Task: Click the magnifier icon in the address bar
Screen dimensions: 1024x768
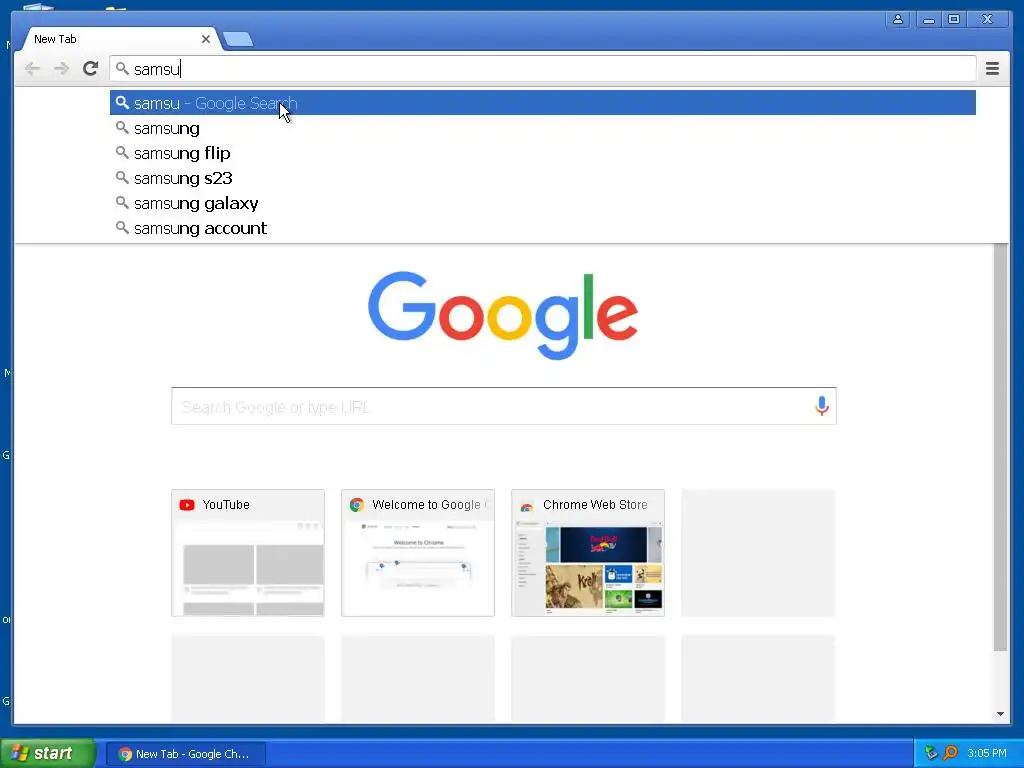Action: 122,68
